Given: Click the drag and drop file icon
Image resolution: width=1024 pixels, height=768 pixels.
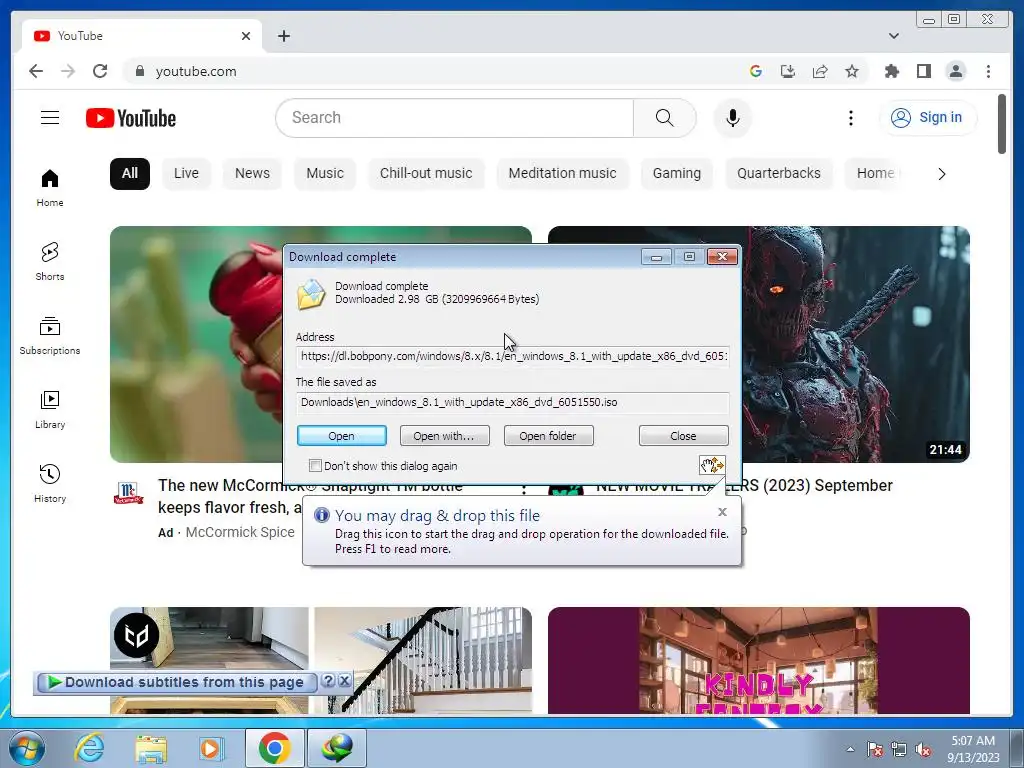Looking at the screenshot, I should click(x=712, y=465).
